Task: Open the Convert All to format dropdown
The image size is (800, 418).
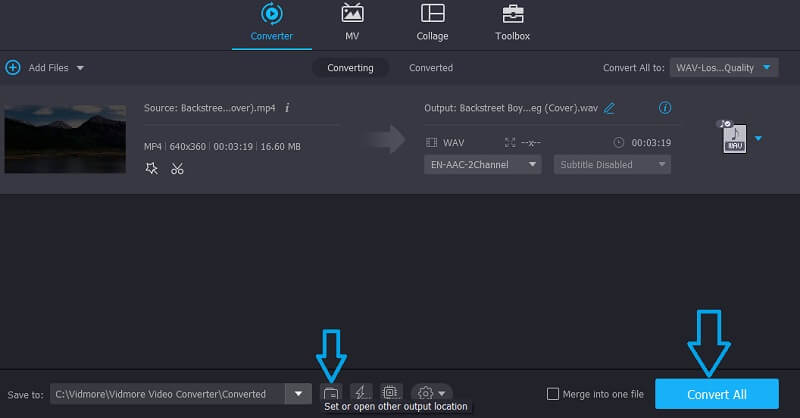Action: [x=724, y=67]
